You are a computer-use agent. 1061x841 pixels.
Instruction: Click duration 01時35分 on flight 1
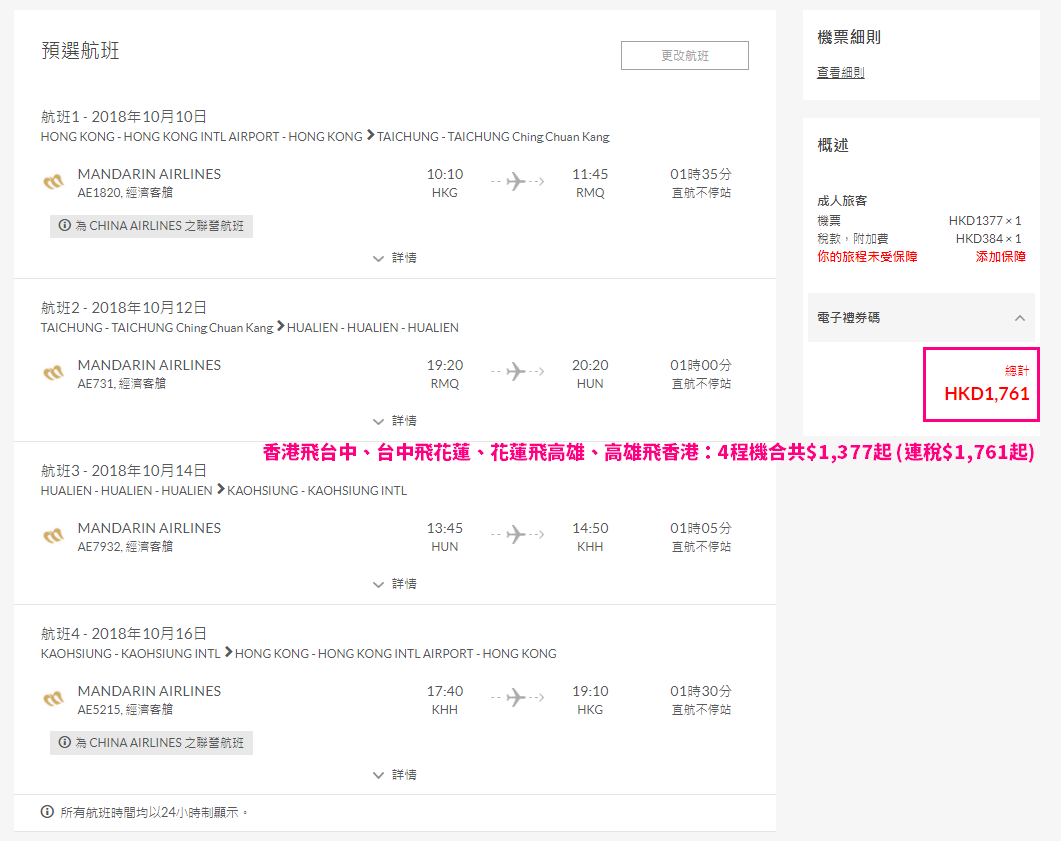click(701, 175)
